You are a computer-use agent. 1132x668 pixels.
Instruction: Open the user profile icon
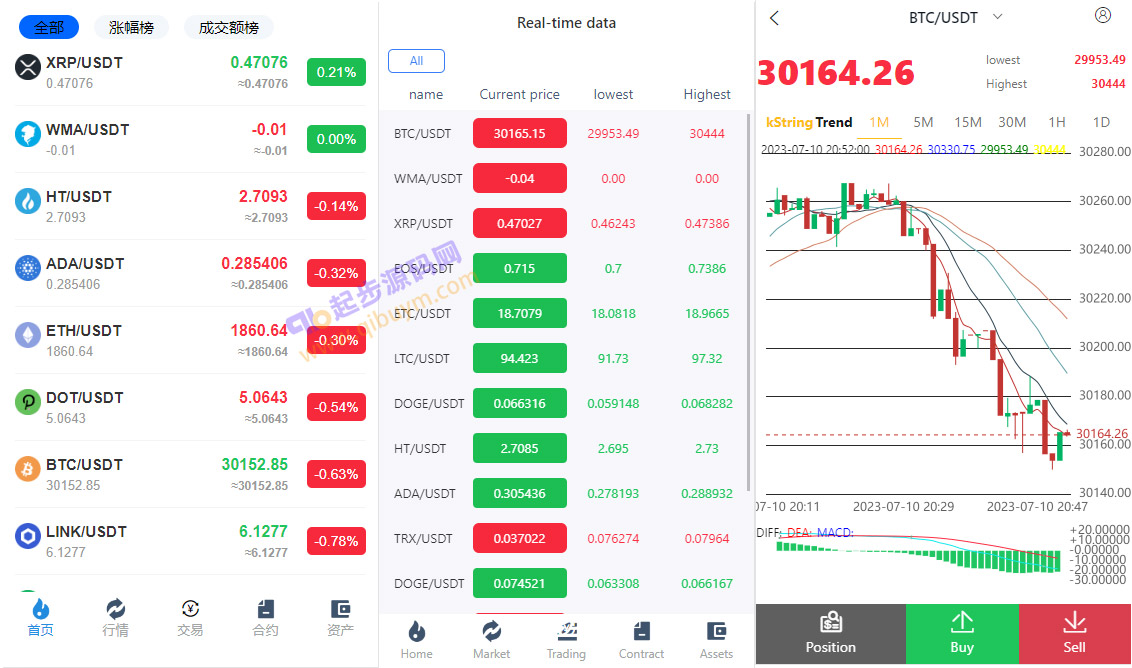click(x=1102, y=15)
